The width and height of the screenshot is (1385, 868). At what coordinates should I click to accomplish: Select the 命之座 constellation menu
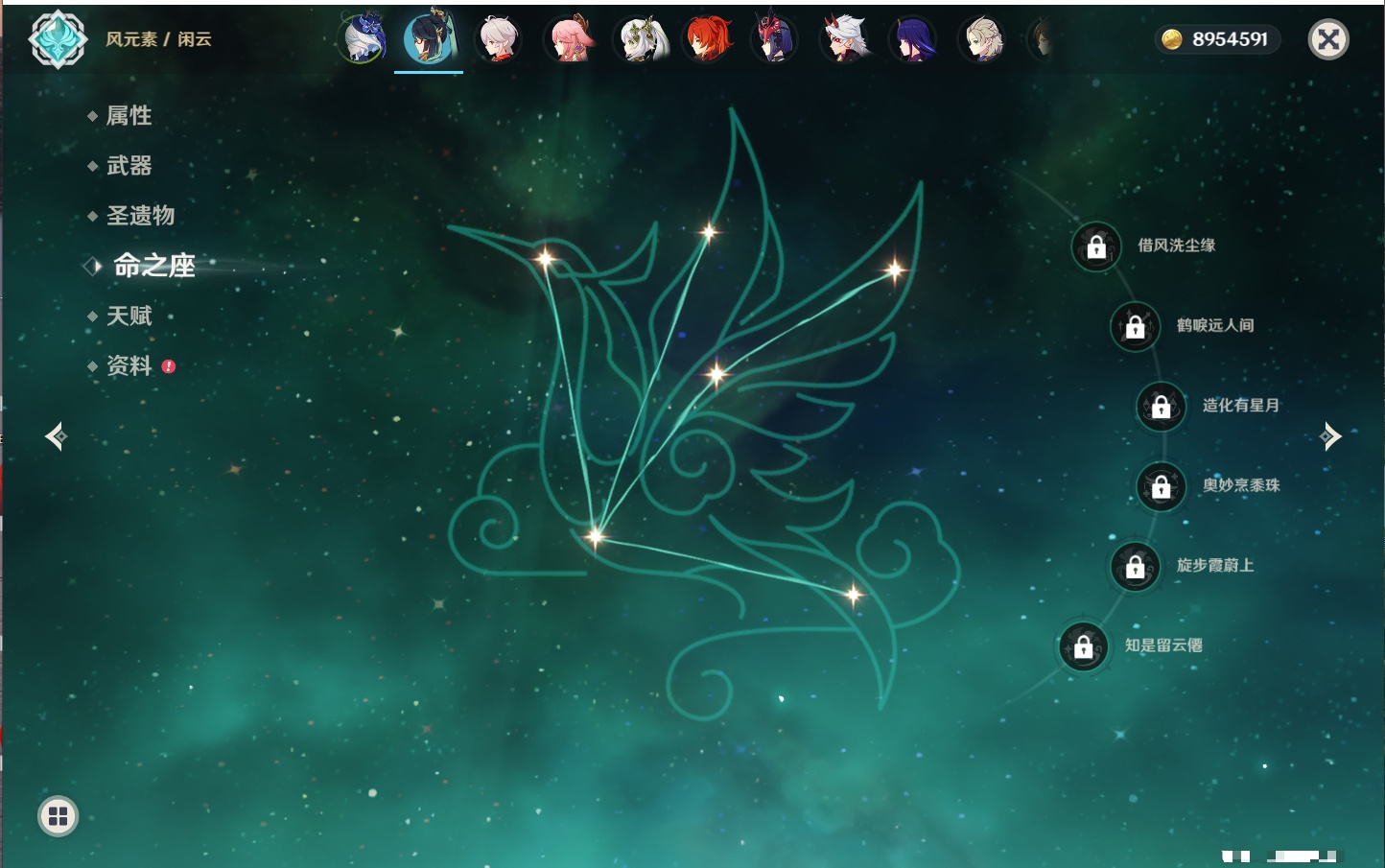click(x=154, y=266)
